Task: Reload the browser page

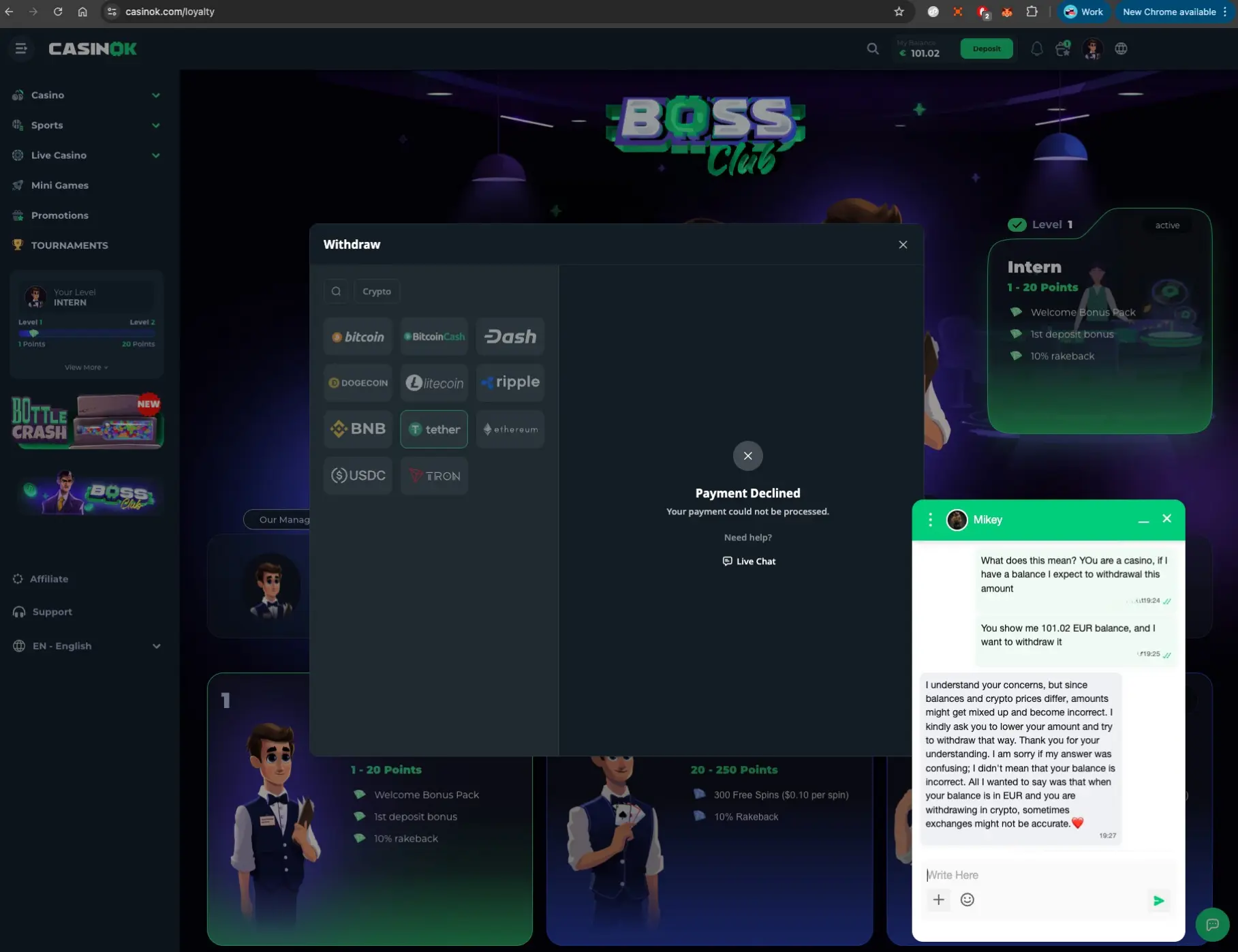Action: [x=58, y=12]
